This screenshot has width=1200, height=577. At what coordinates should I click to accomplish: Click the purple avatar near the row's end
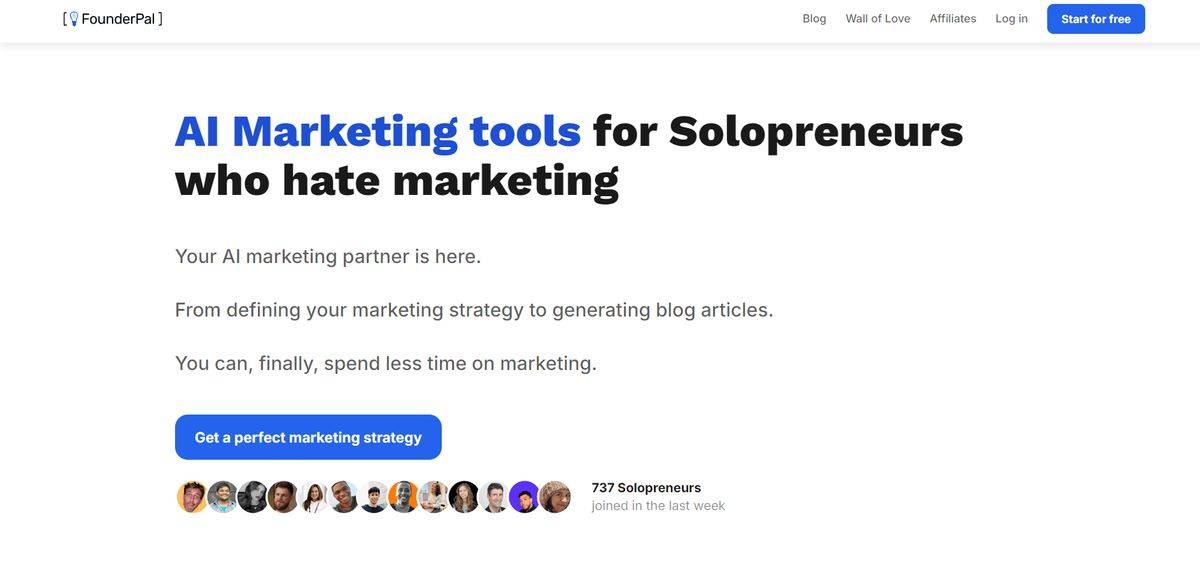(522, 495)
